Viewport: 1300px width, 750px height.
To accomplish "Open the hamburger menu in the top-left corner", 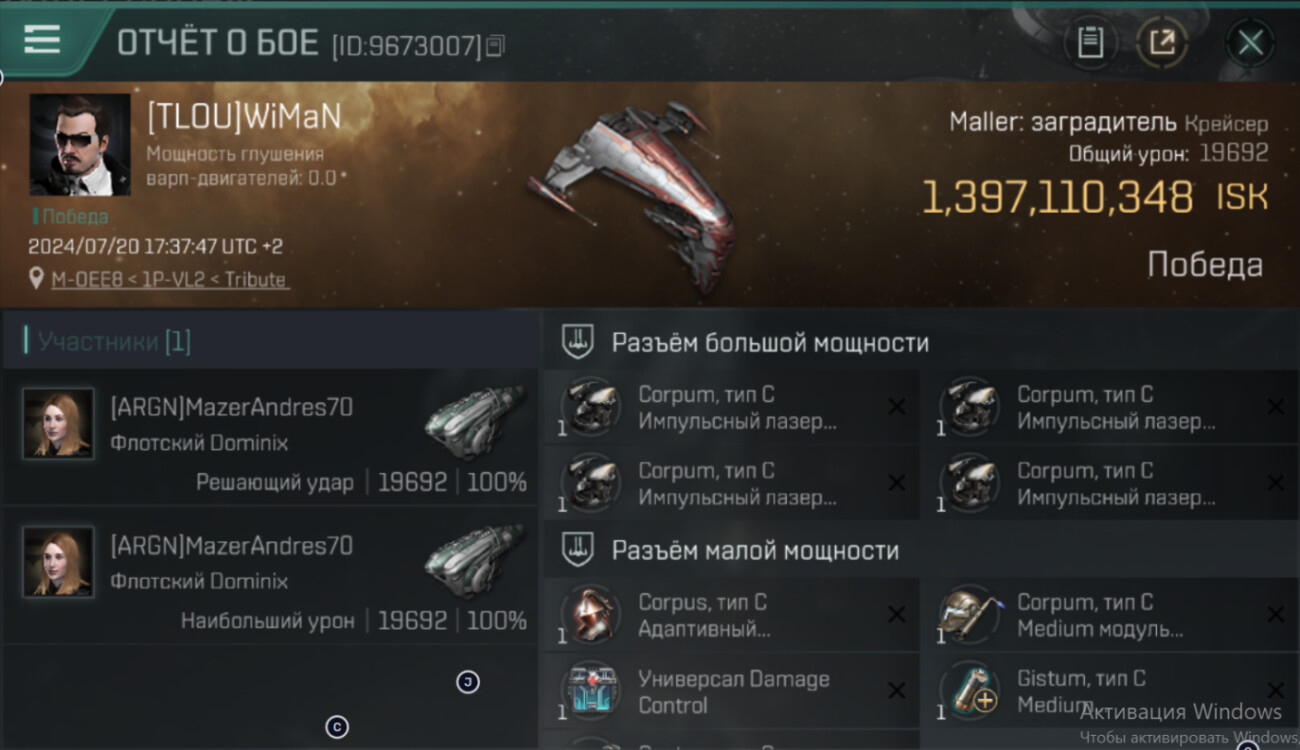I will click(42, 39).
